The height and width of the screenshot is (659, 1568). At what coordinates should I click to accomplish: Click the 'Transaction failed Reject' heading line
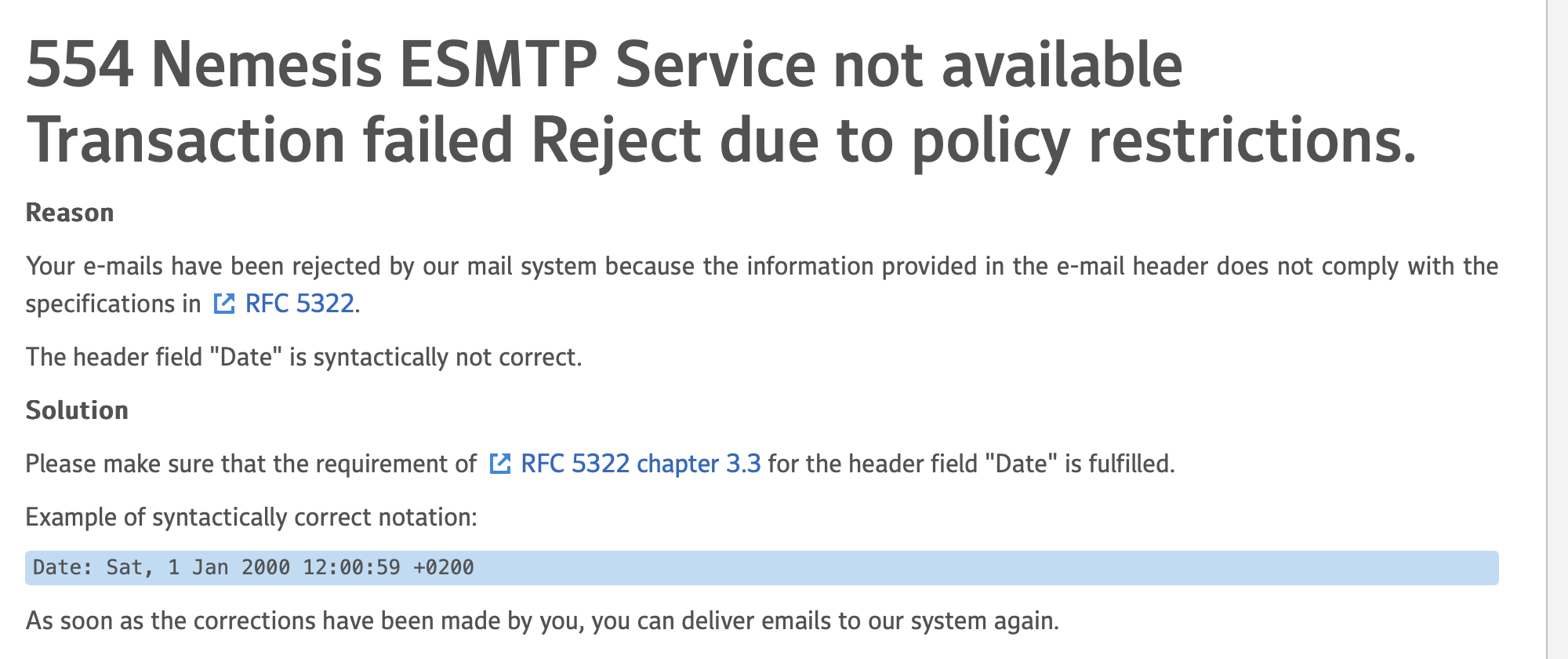721,141
